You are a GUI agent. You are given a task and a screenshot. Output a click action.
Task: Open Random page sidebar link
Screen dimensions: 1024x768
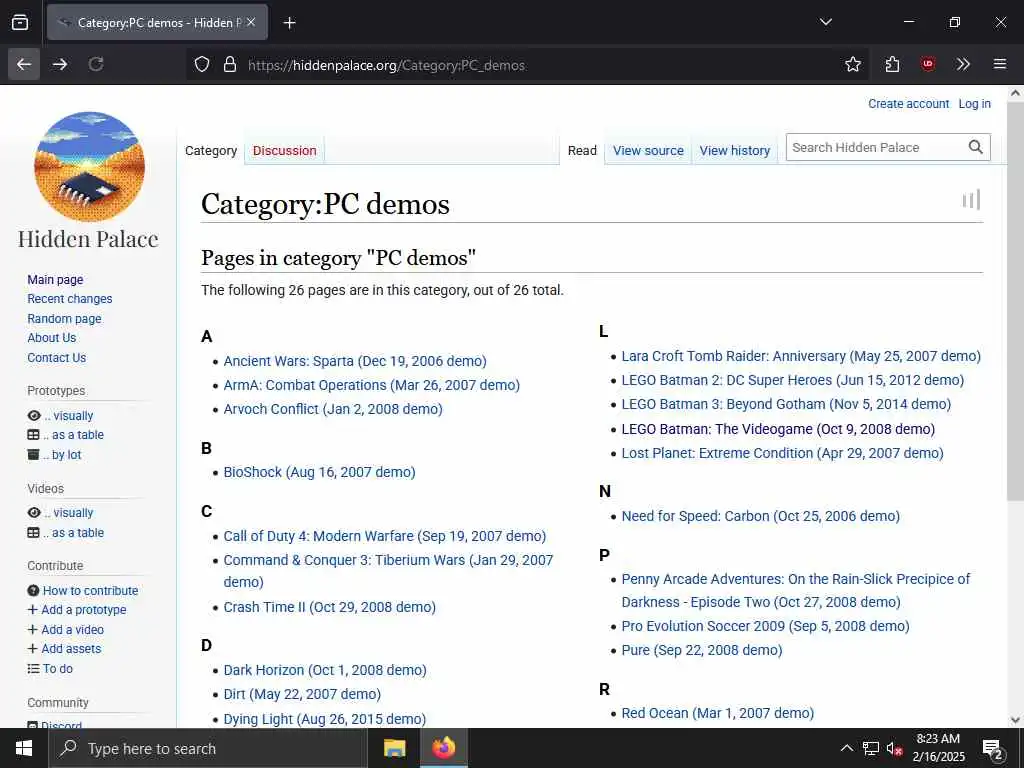pos(64,319)
